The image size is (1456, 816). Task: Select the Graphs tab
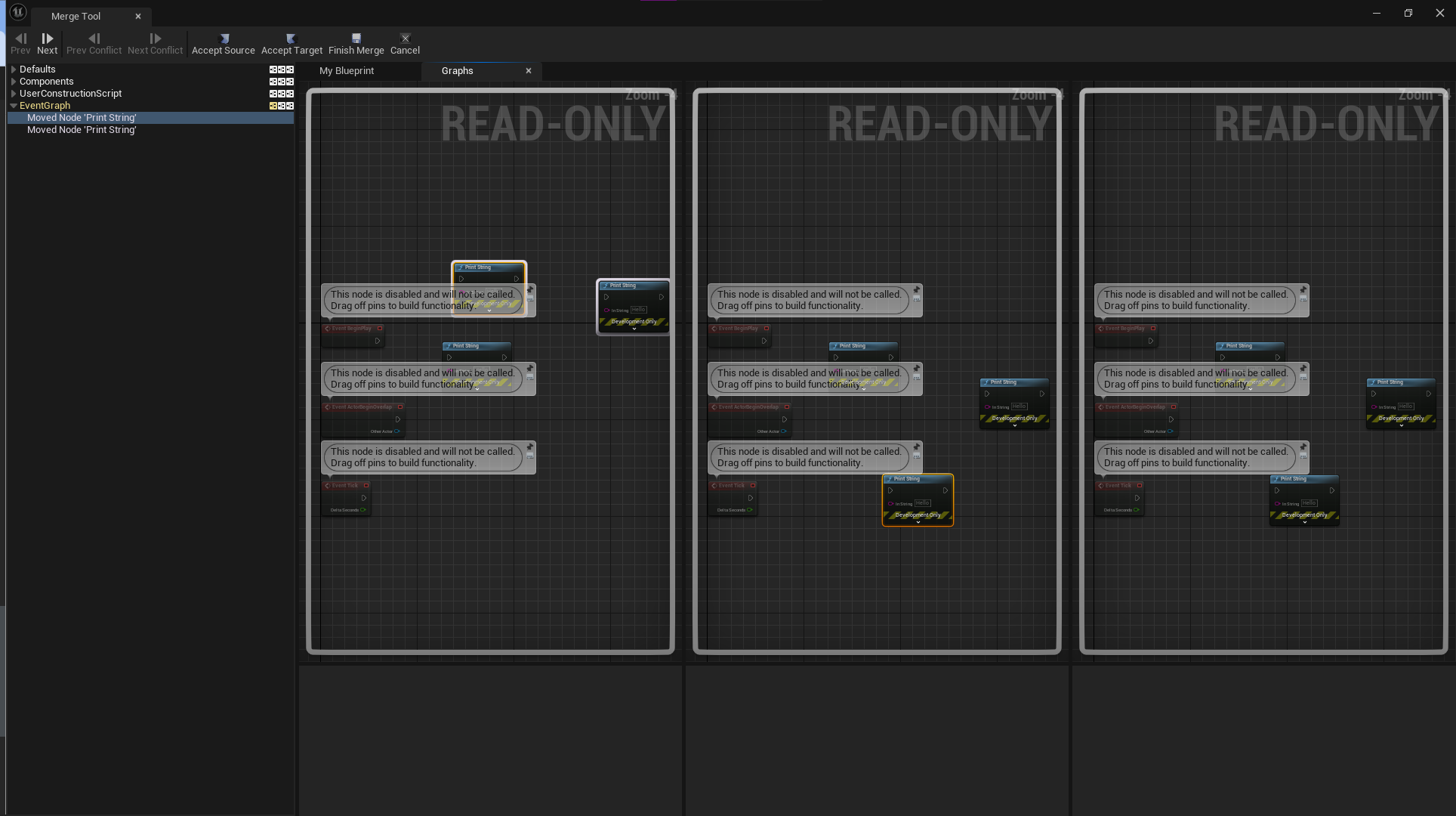pyautogui.click(x=458, y=71)
